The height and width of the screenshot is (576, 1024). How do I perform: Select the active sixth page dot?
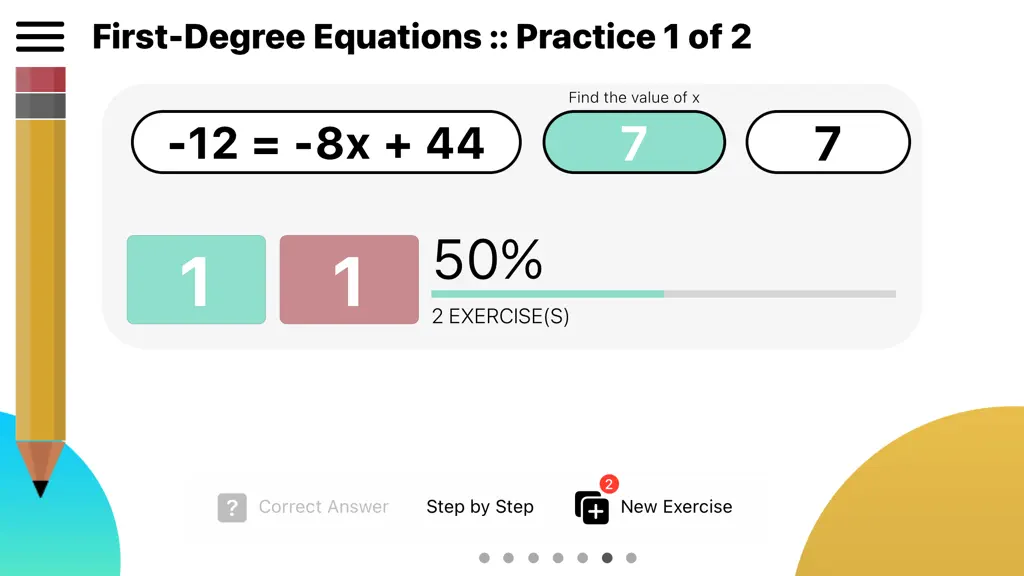607,558
